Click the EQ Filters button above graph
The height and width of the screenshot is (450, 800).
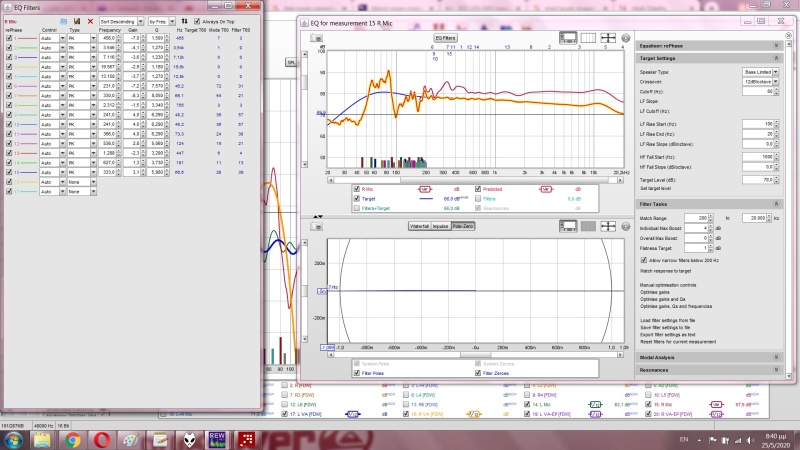coord(444,37)
